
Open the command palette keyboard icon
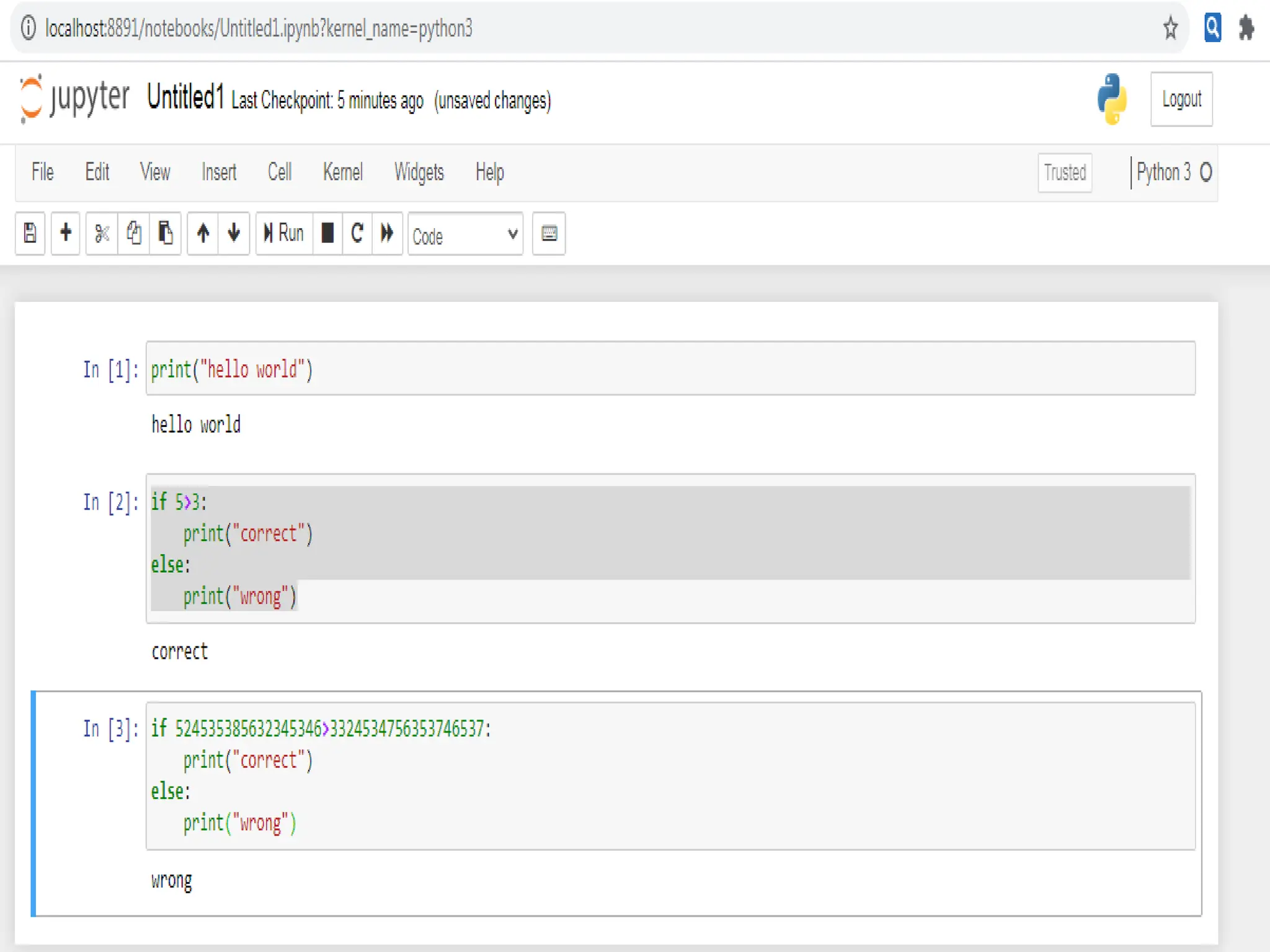click(549, 234)
